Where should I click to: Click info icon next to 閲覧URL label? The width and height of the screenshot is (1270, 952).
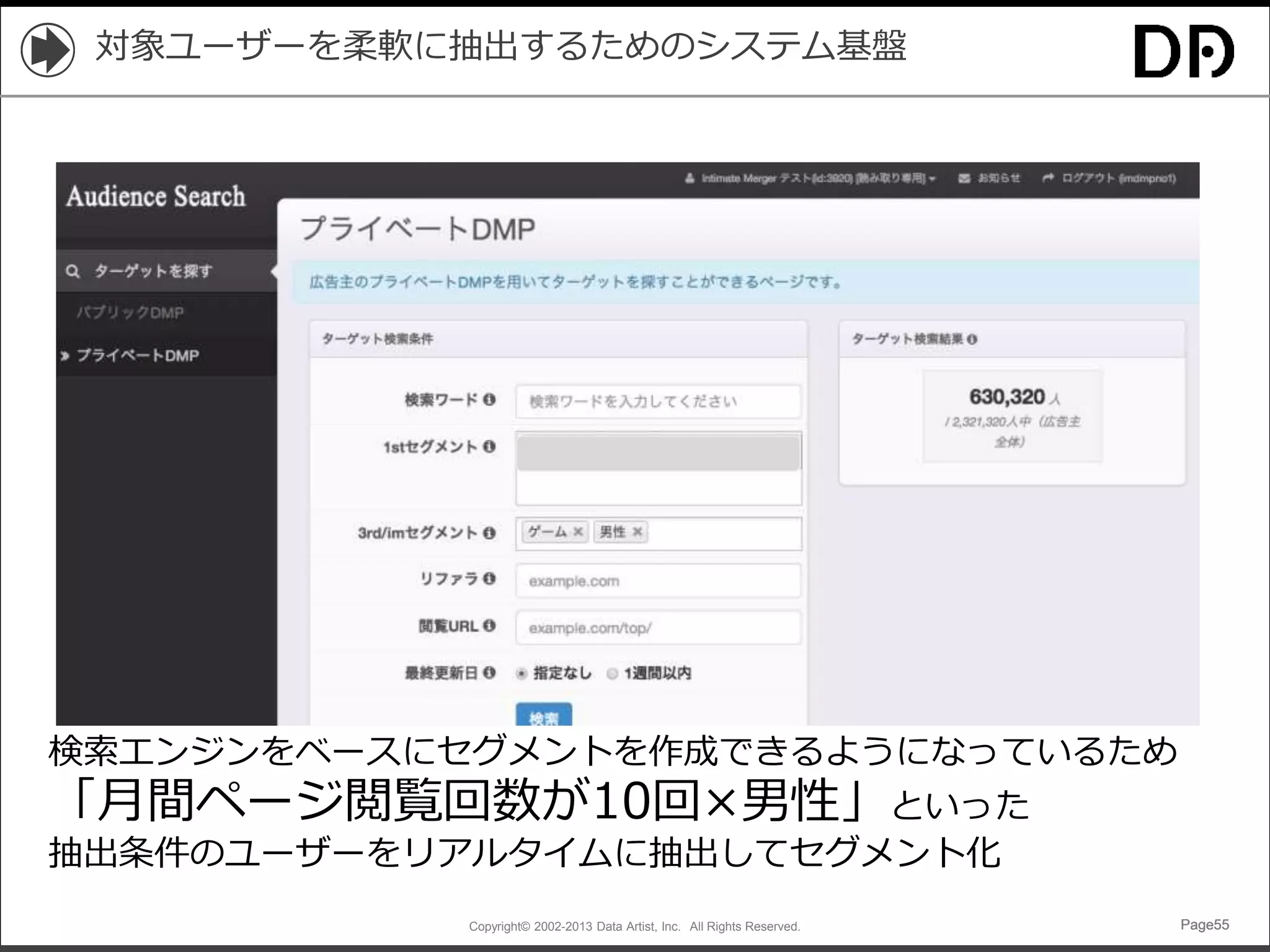pos(489,625)
